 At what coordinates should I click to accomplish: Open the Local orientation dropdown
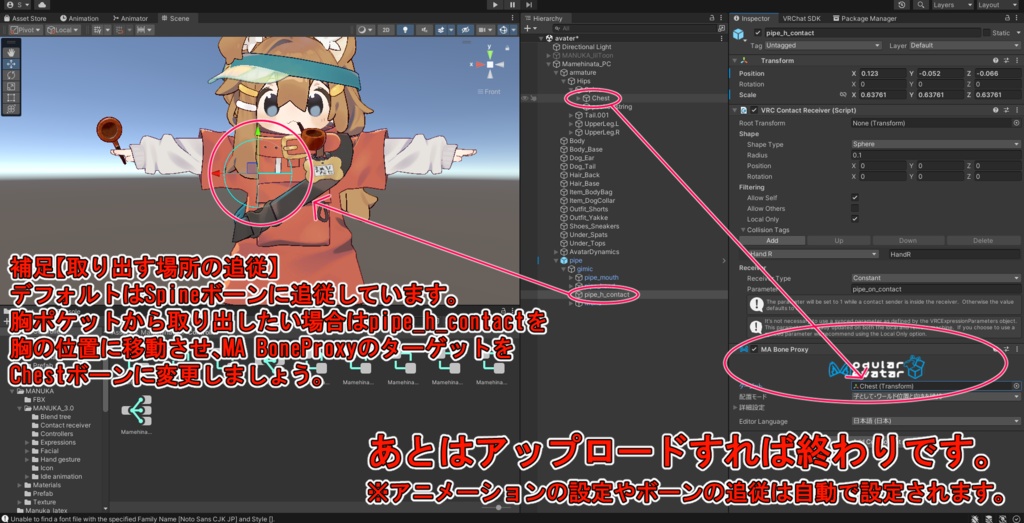click(x=63, y=30)
